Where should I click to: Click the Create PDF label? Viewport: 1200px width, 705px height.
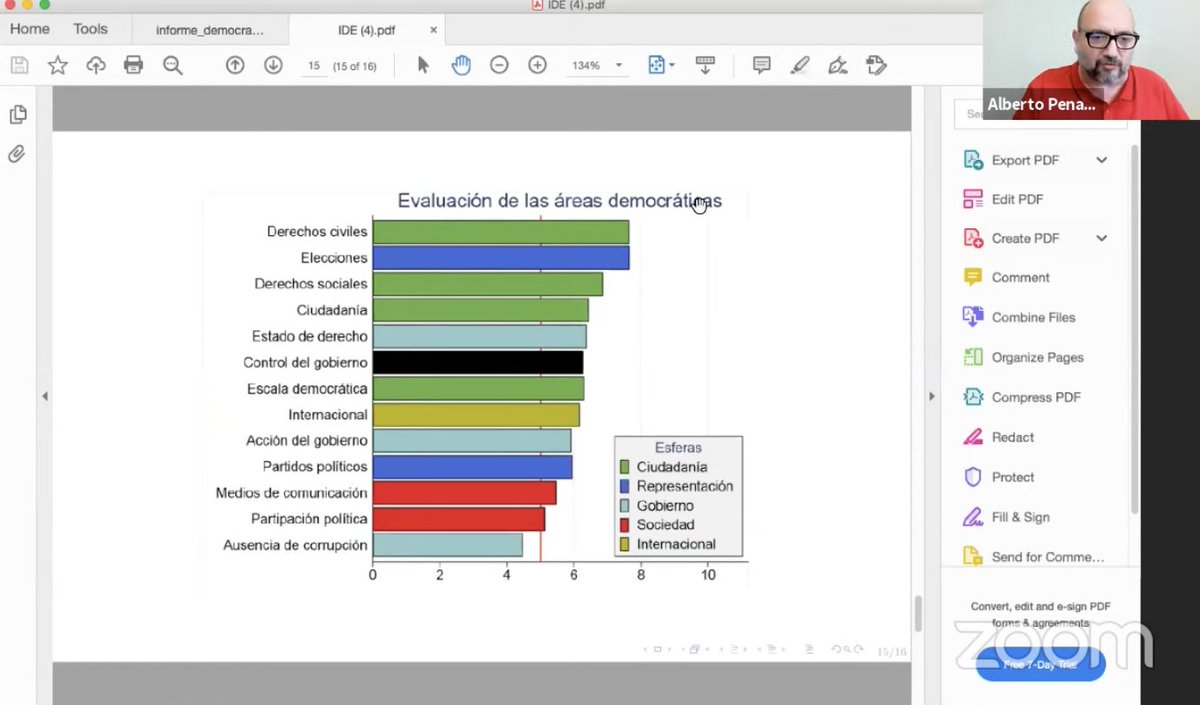1025,238
